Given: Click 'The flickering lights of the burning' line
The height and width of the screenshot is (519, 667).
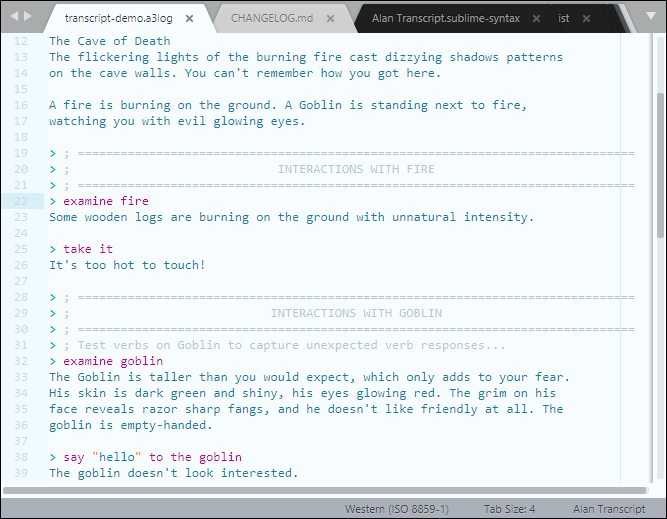Looking at the screenshot, I should click(x=306, y=57).
